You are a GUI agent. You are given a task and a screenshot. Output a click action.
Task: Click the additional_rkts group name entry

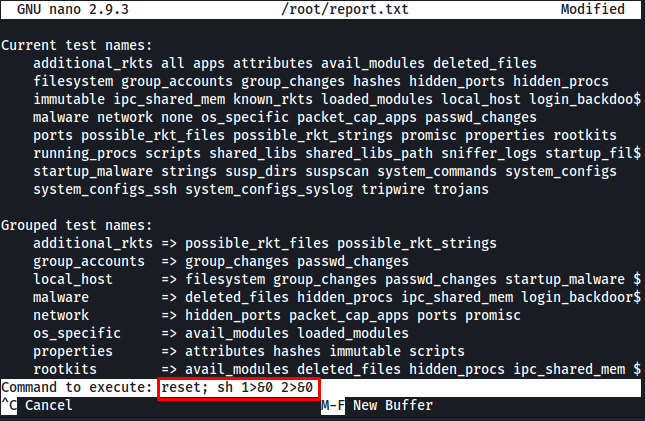[x=93, y=243]
